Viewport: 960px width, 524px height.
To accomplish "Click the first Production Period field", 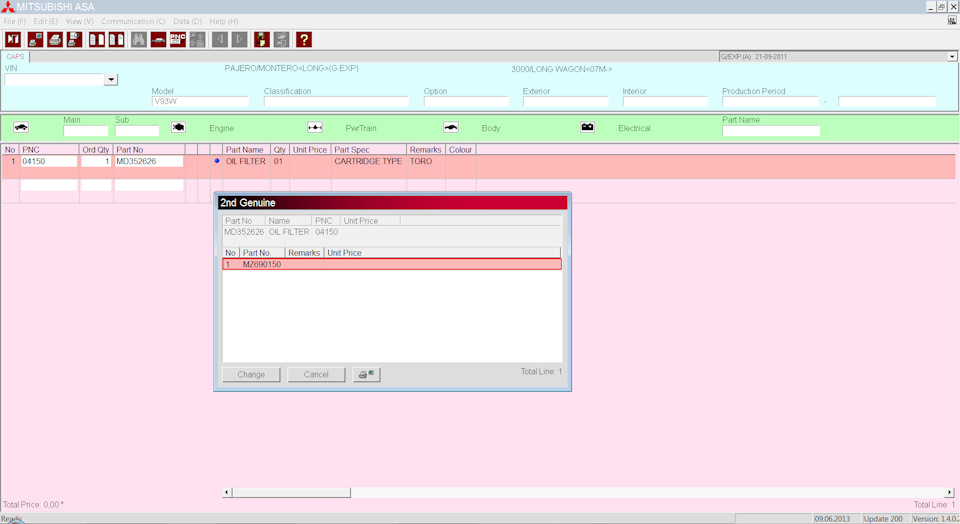I will click(x=770, y=102).
